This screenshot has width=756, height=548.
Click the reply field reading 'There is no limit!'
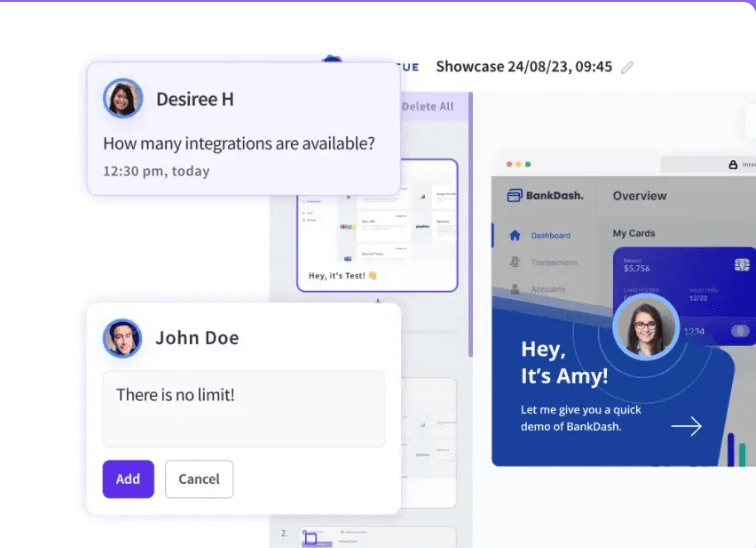pyautogui.click(x=244, y=409)
